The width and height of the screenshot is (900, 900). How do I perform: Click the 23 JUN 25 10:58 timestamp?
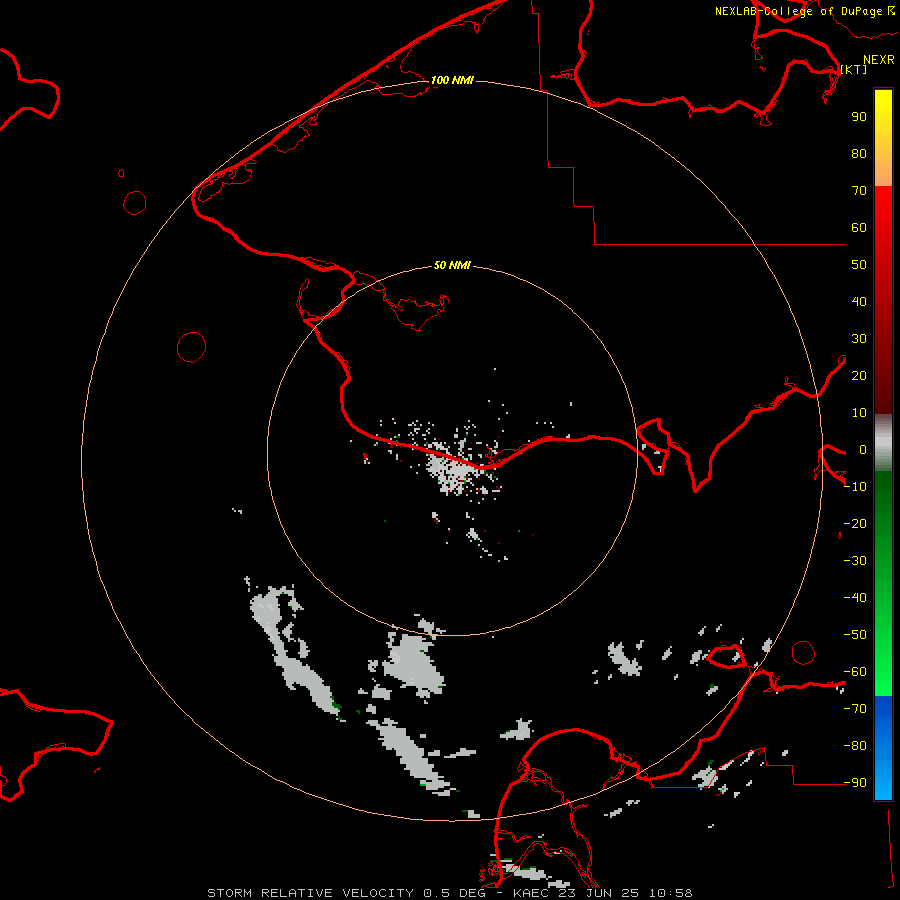coord(624,893)
